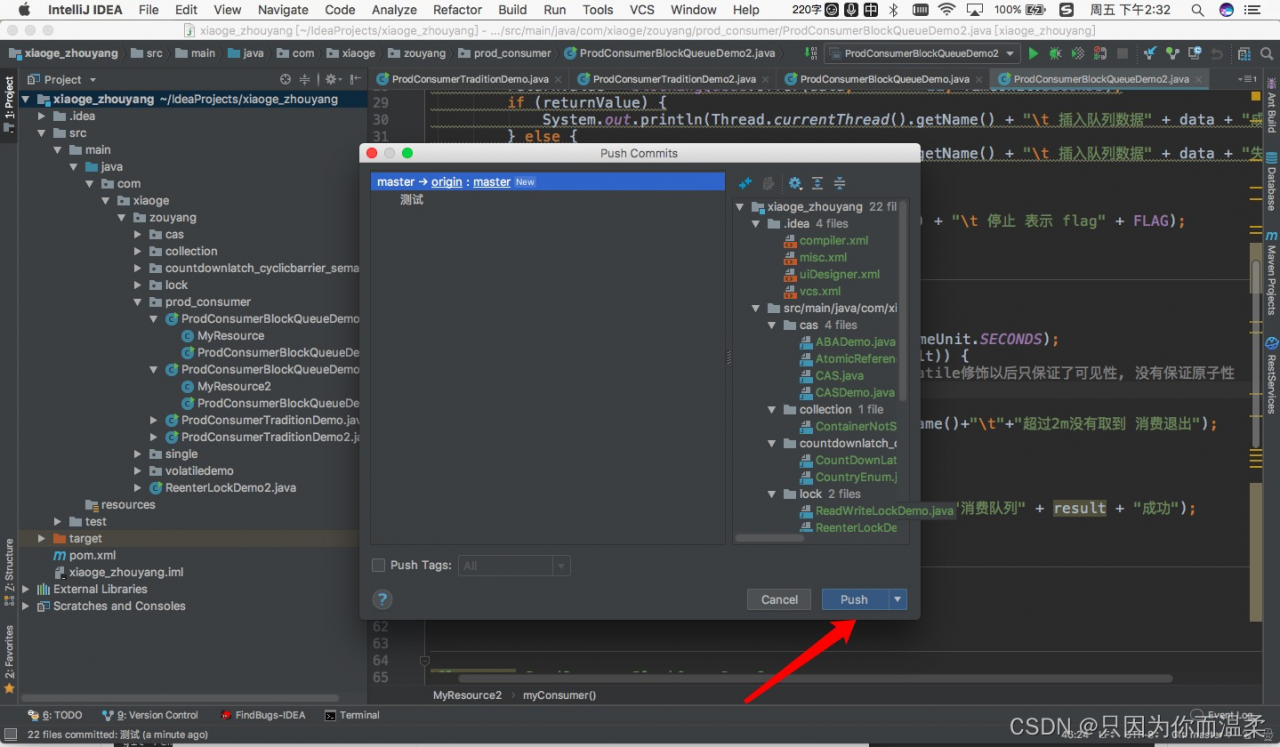Click VCS Commit icon in toolbar
The width and height of the screenshot is (1280, 747).
coord(1172,53)
